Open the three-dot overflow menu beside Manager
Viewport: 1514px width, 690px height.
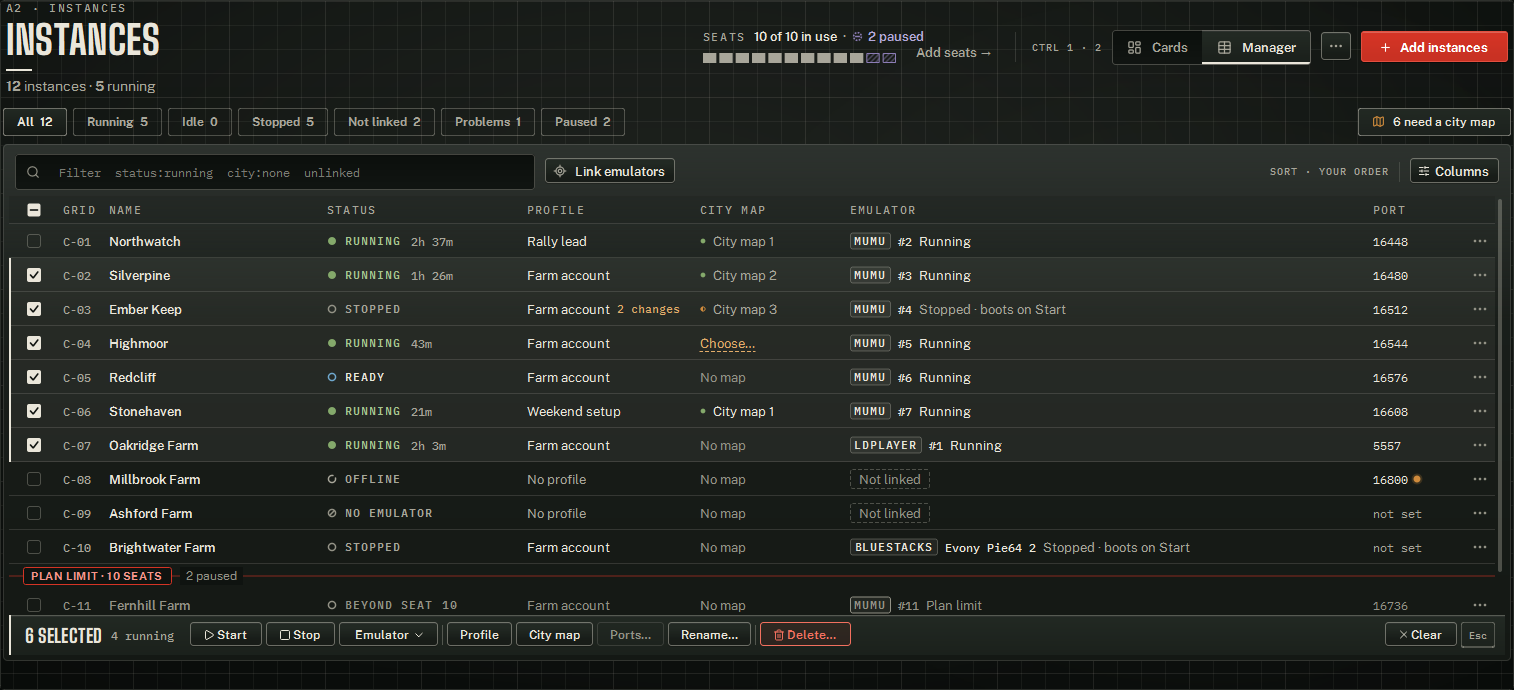point(1335,47)
